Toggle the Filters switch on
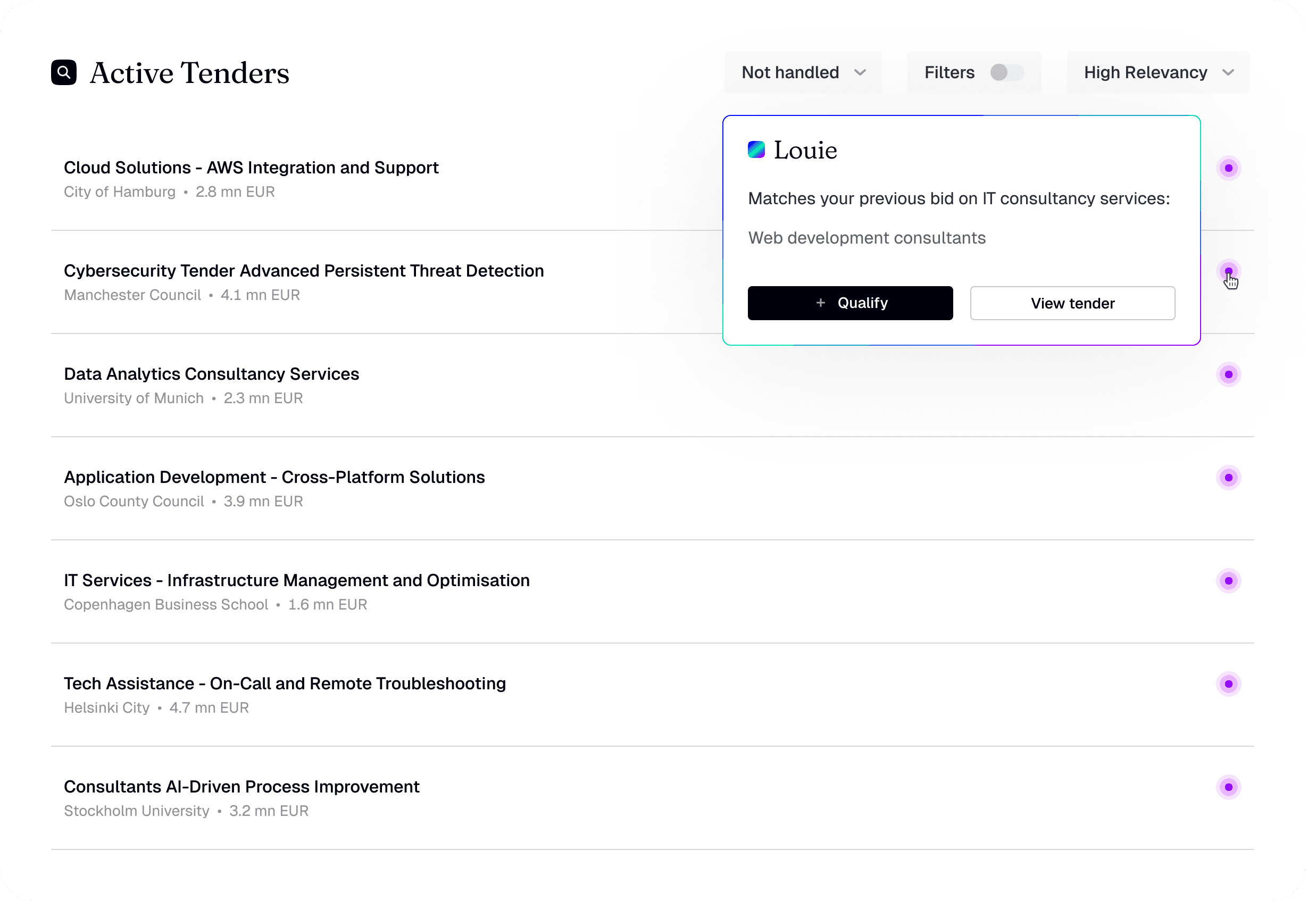This screenshot has width=1316, height=901. click(1006, 72)
